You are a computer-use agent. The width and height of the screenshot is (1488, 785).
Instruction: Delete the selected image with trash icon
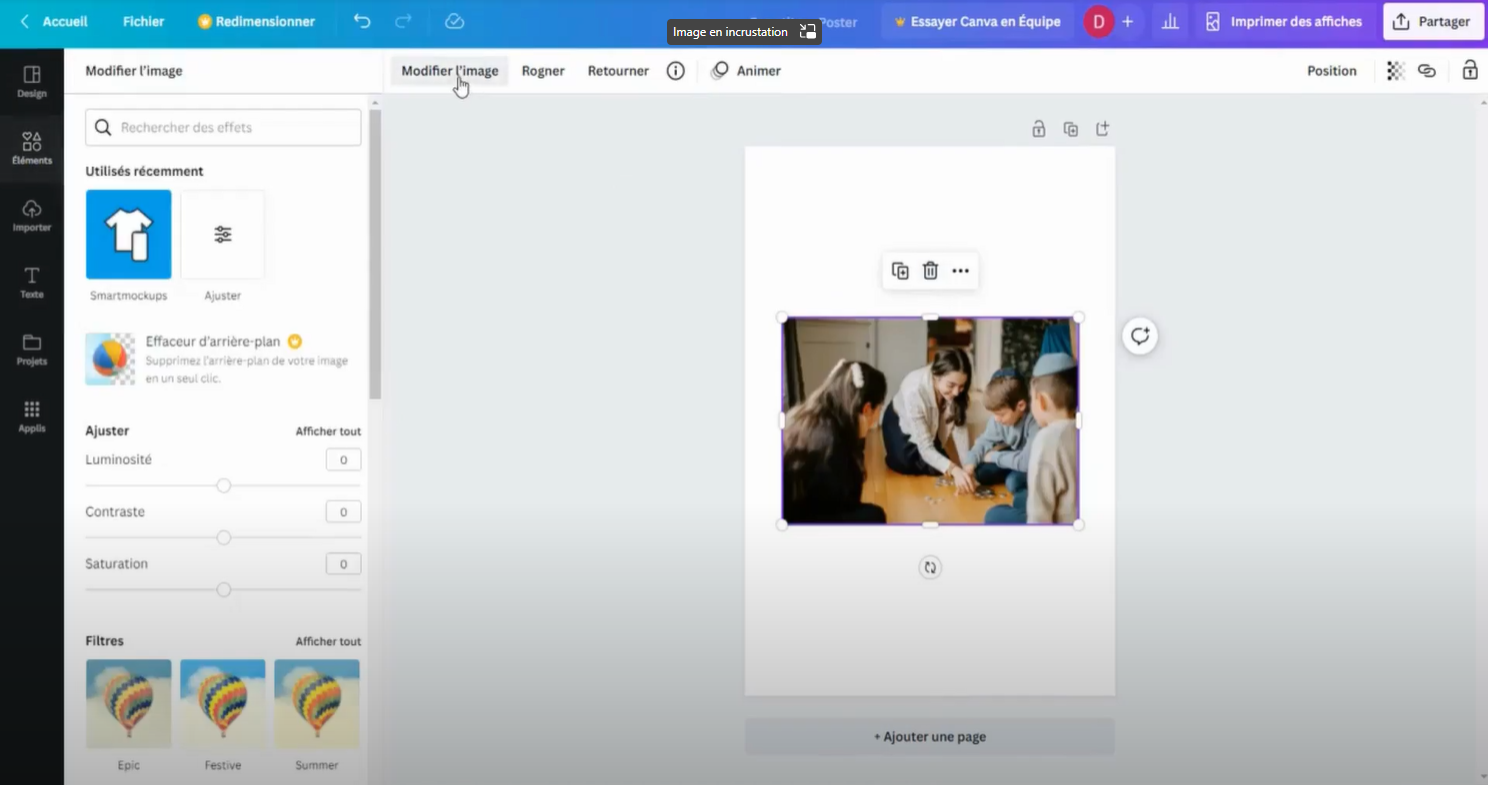(930, 271)
